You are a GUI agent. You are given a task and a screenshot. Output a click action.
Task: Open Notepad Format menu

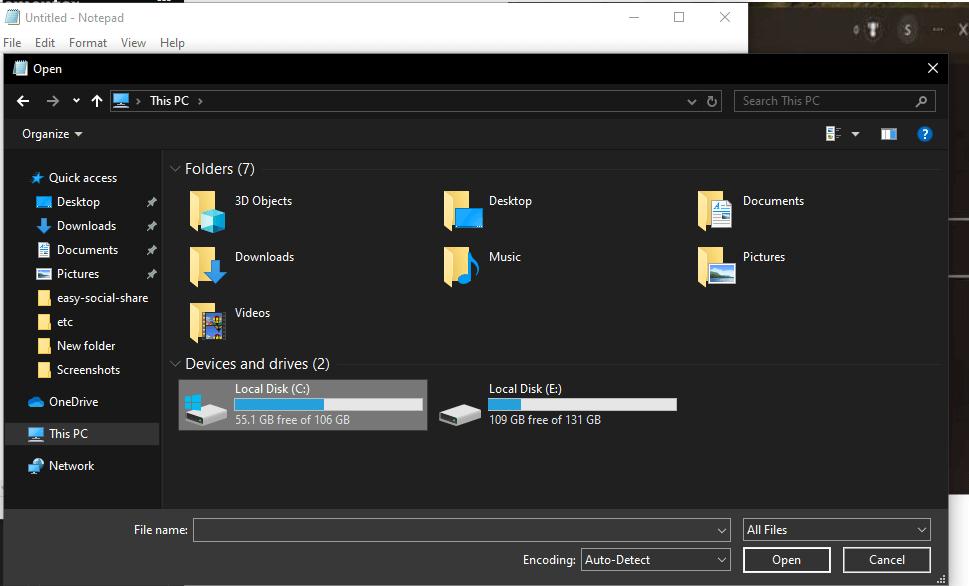pyautogui.click(x=88, y=43)
